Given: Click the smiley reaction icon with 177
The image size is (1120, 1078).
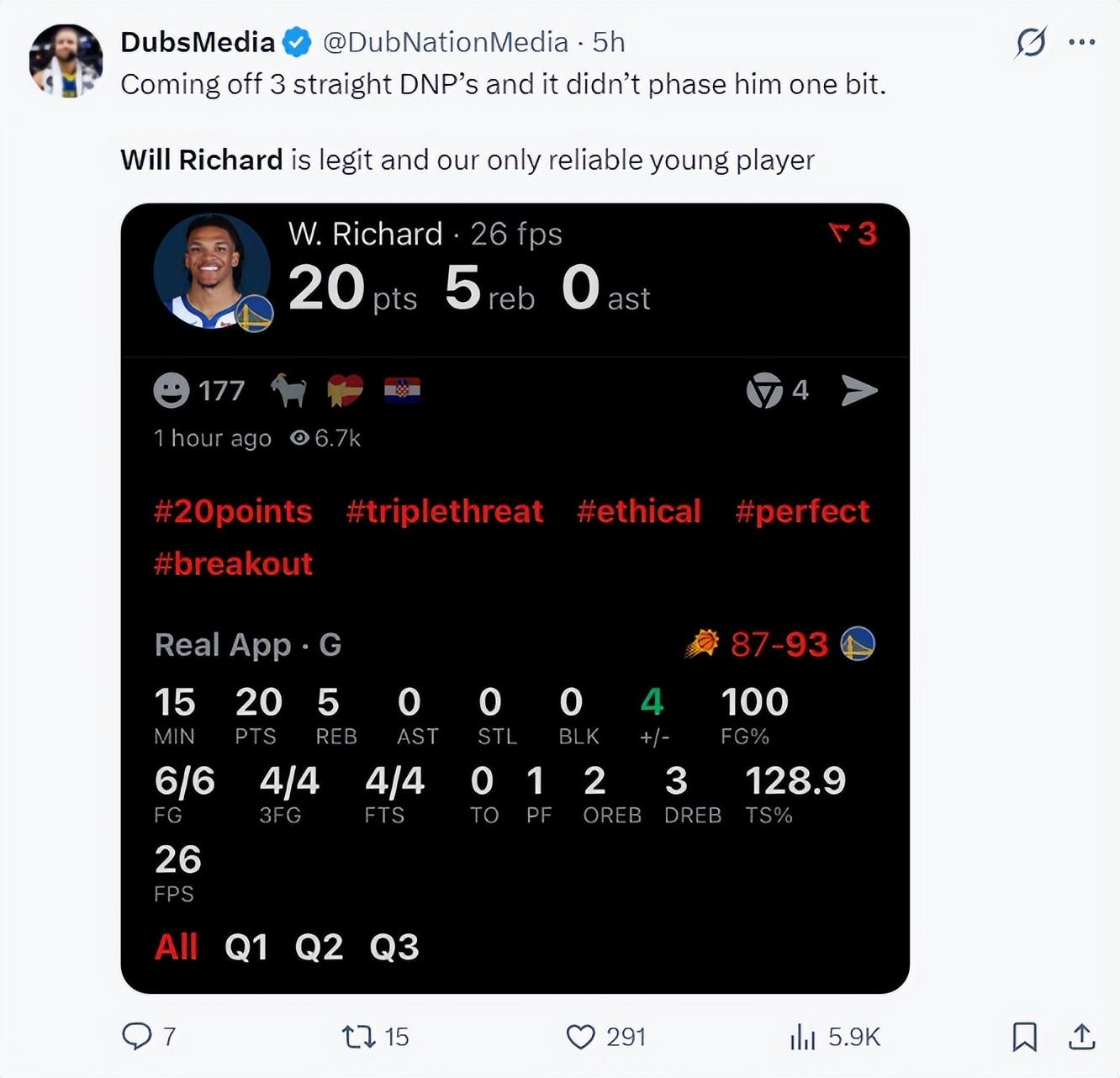Looking at the screenshot, I should [x=172, y=391].
